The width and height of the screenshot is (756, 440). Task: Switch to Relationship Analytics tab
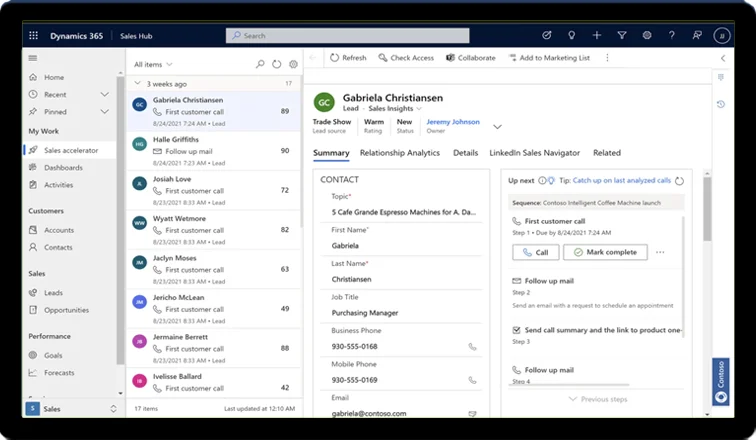[x=400, y=153]
